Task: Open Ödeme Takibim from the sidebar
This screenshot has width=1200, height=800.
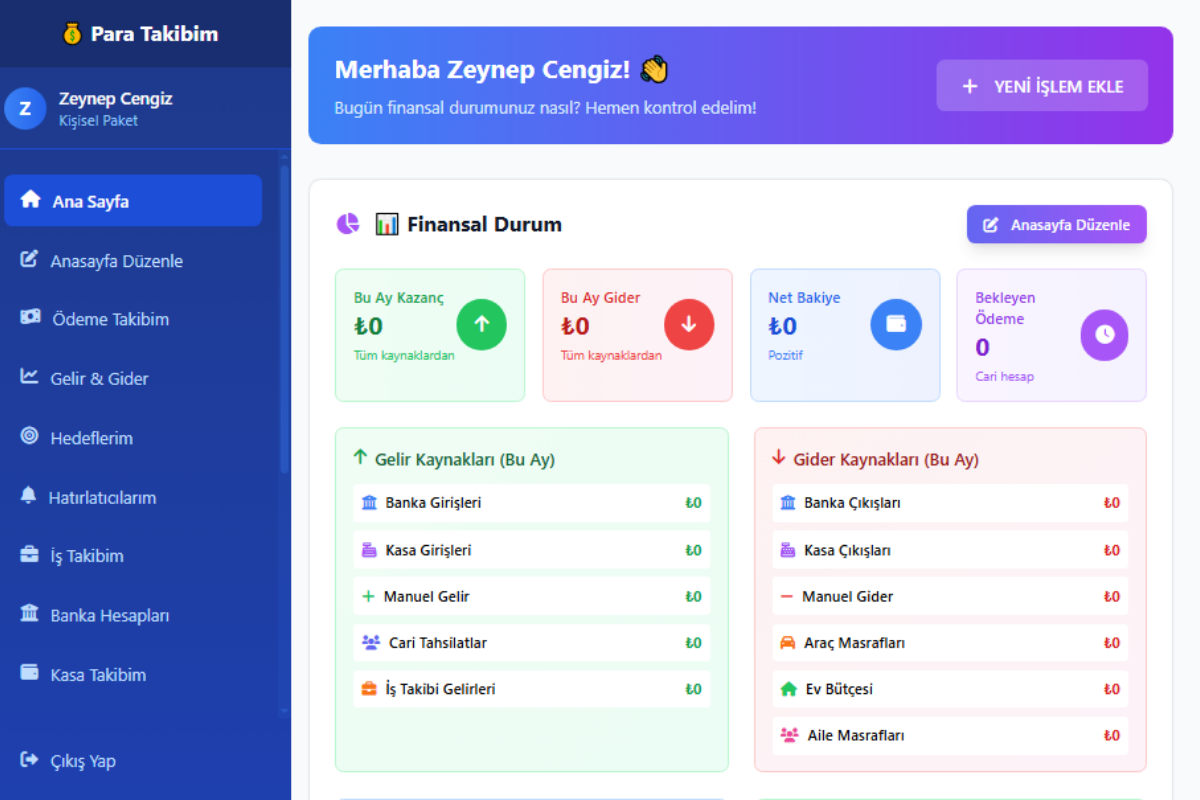Action: tap(110, 320)
